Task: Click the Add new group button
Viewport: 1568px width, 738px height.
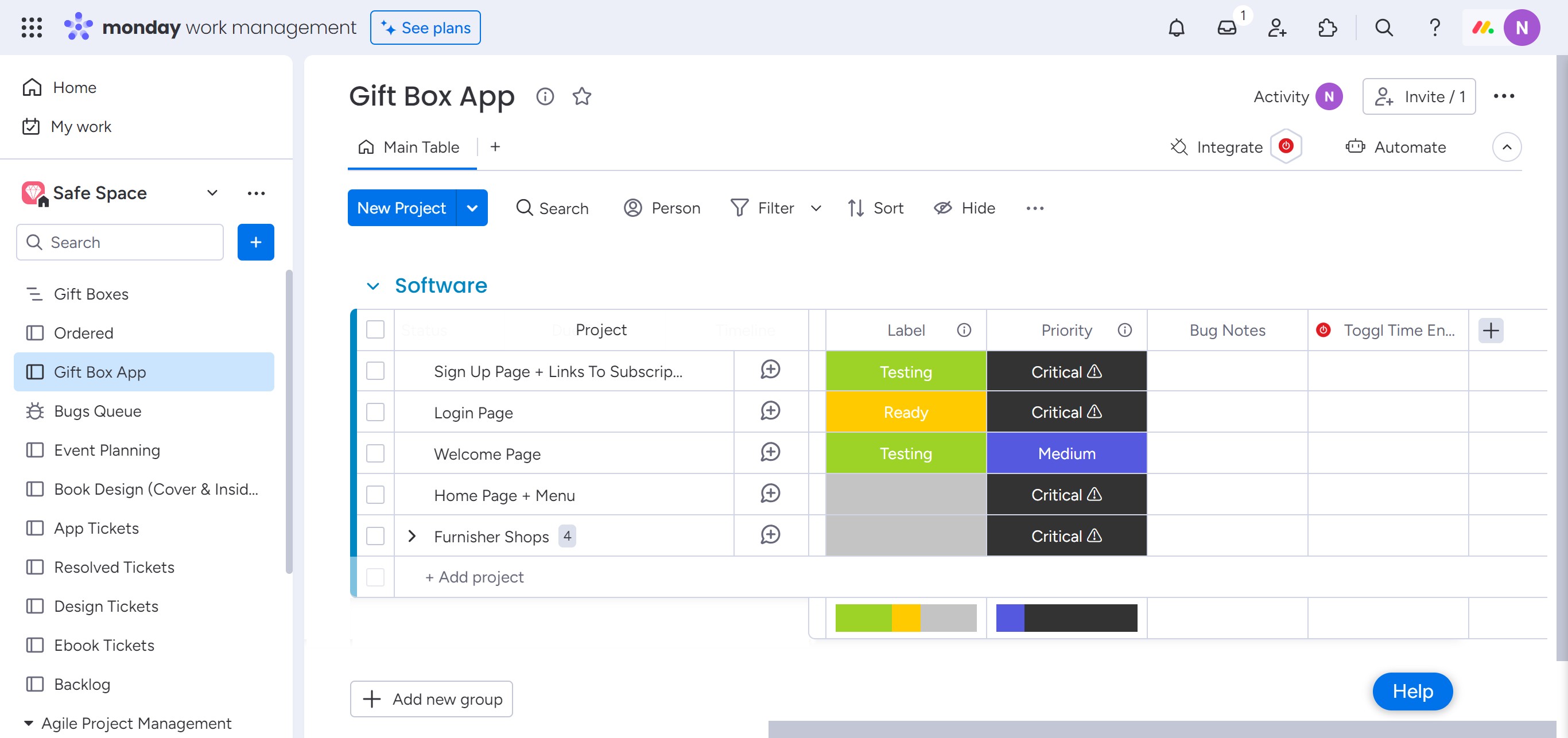Action: 431,699
